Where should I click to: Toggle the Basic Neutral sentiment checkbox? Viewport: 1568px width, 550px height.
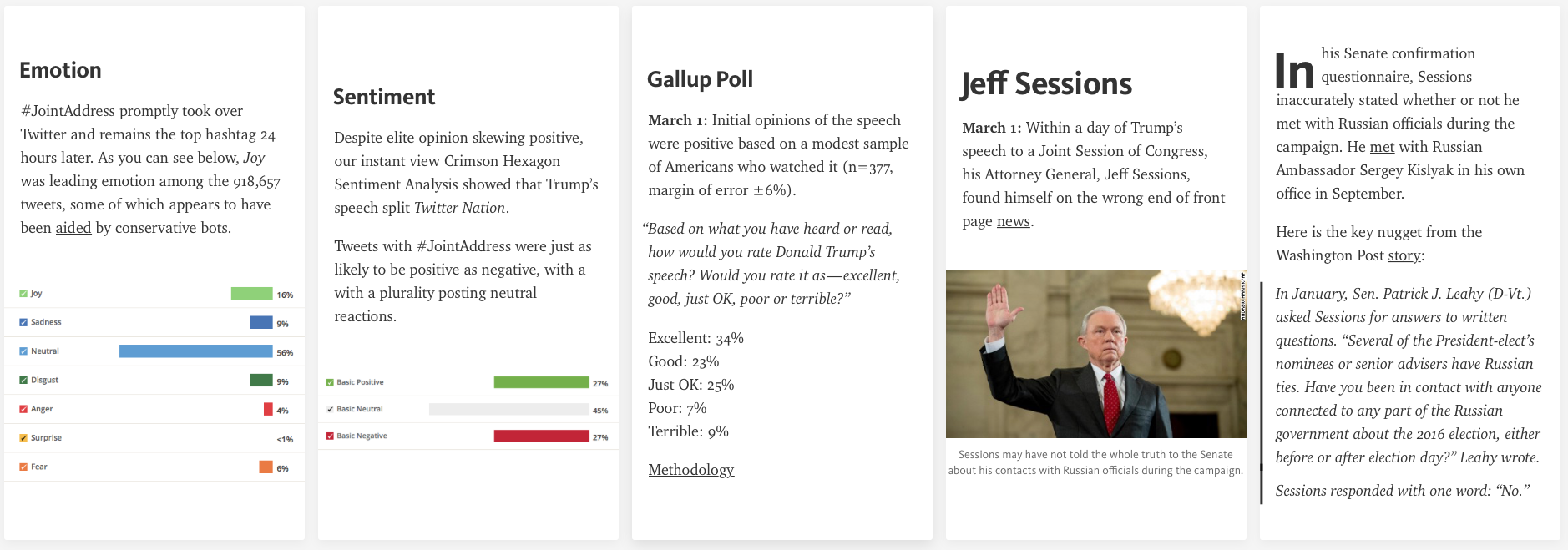pyautogui.click(x=330, y=409)
